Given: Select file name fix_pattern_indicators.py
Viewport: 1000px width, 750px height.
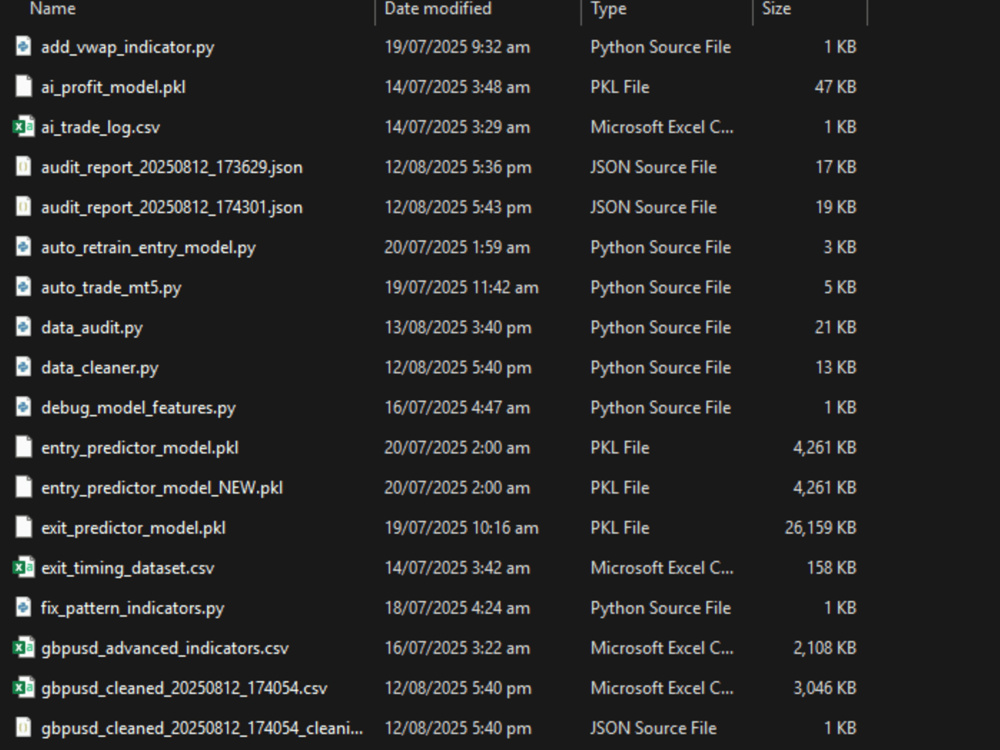Looking at the screenshot, I should pyautogui.click(x=133, y=608).
